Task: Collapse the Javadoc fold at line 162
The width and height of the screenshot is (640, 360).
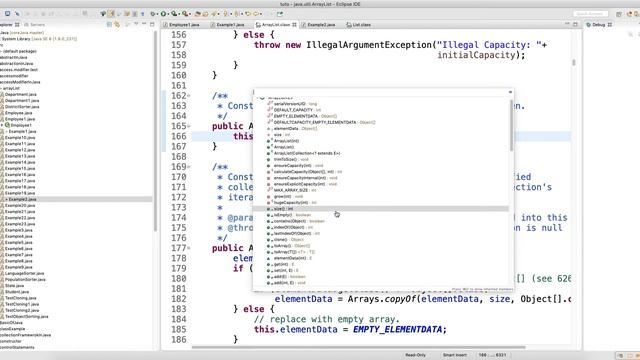Action: 189,96
